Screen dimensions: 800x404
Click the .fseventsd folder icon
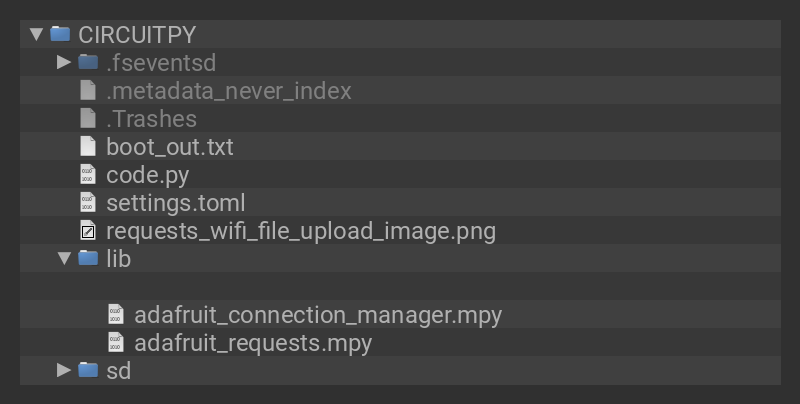(88, 62)
